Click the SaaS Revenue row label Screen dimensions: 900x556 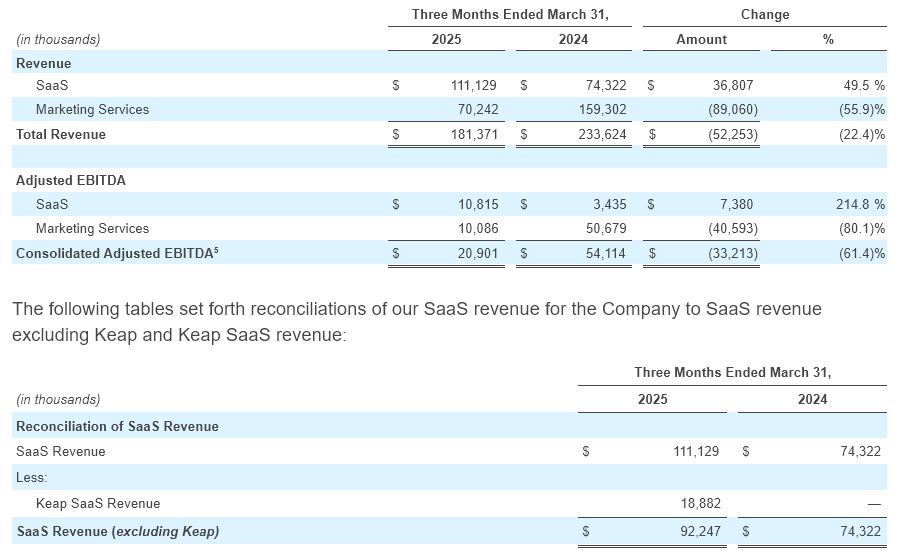[61, 452]
